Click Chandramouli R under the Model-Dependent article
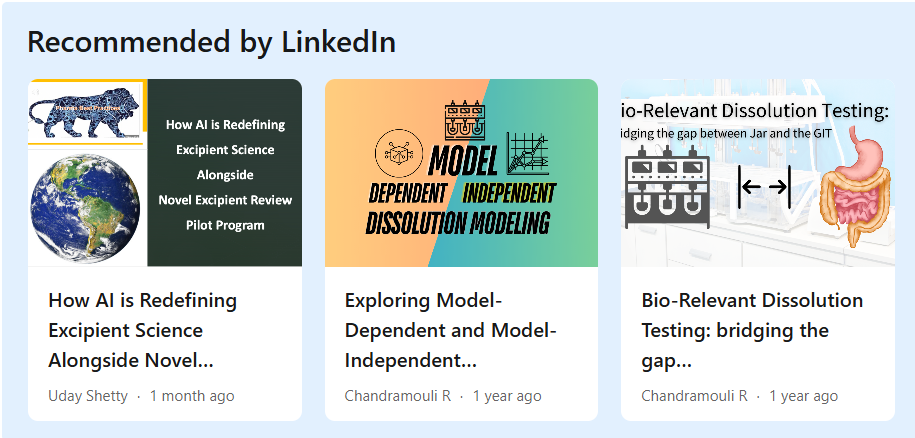The image size is (915, 438). 397,396
